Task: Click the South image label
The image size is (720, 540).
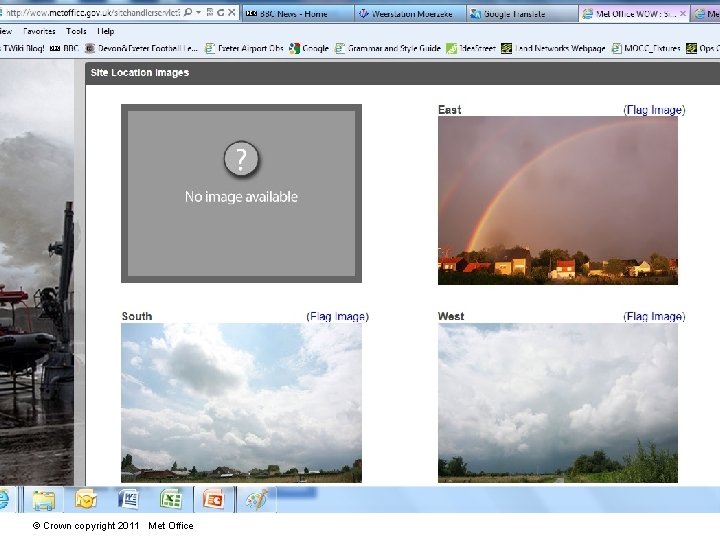Action: 137,316
